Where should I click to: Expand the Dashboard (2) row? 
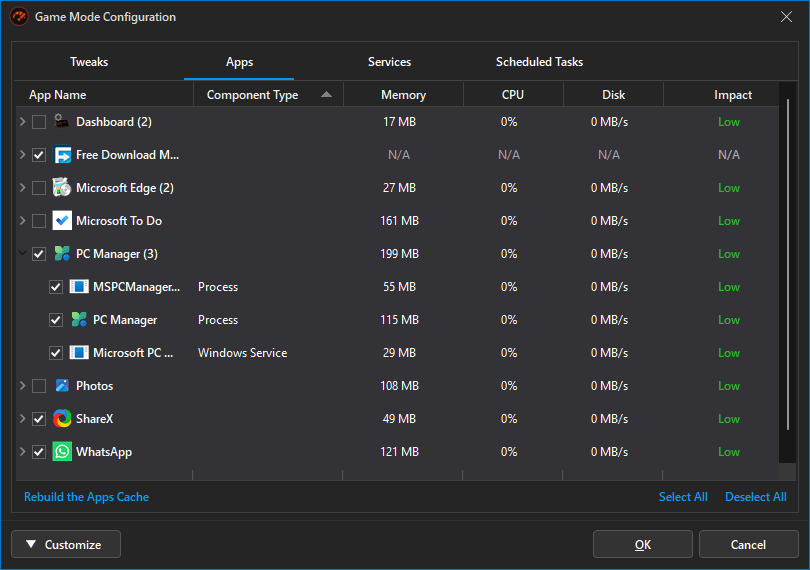point(22,122)
